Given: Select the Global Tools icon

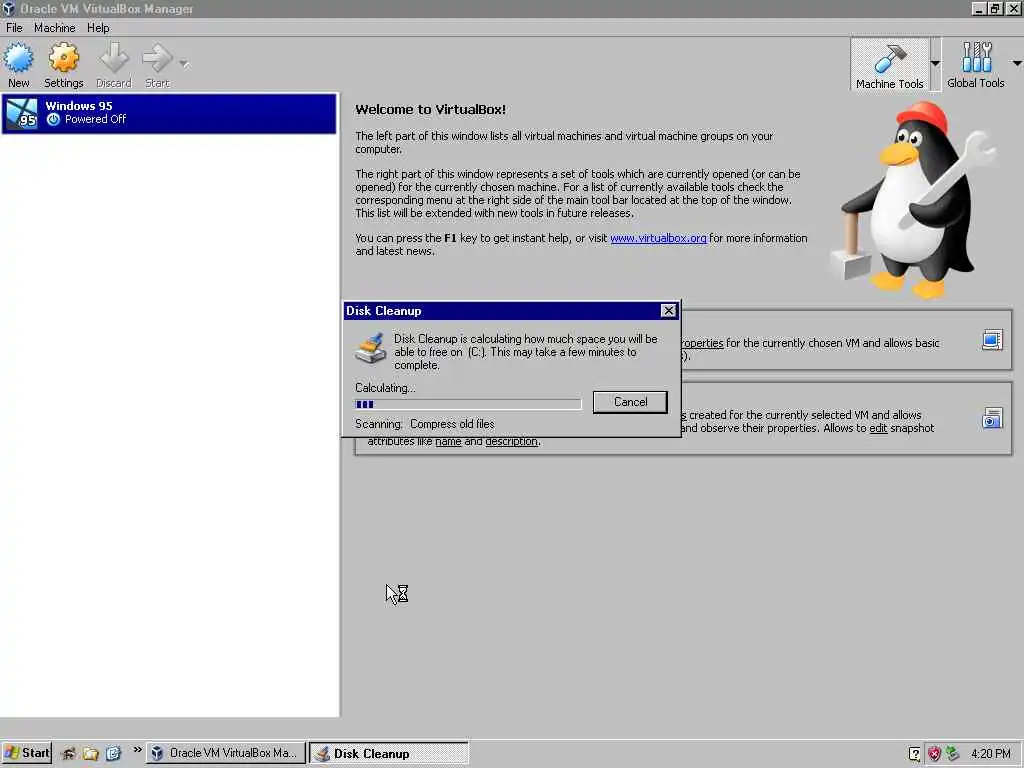Looking at the screenshot, I should (x=976, y=57).
